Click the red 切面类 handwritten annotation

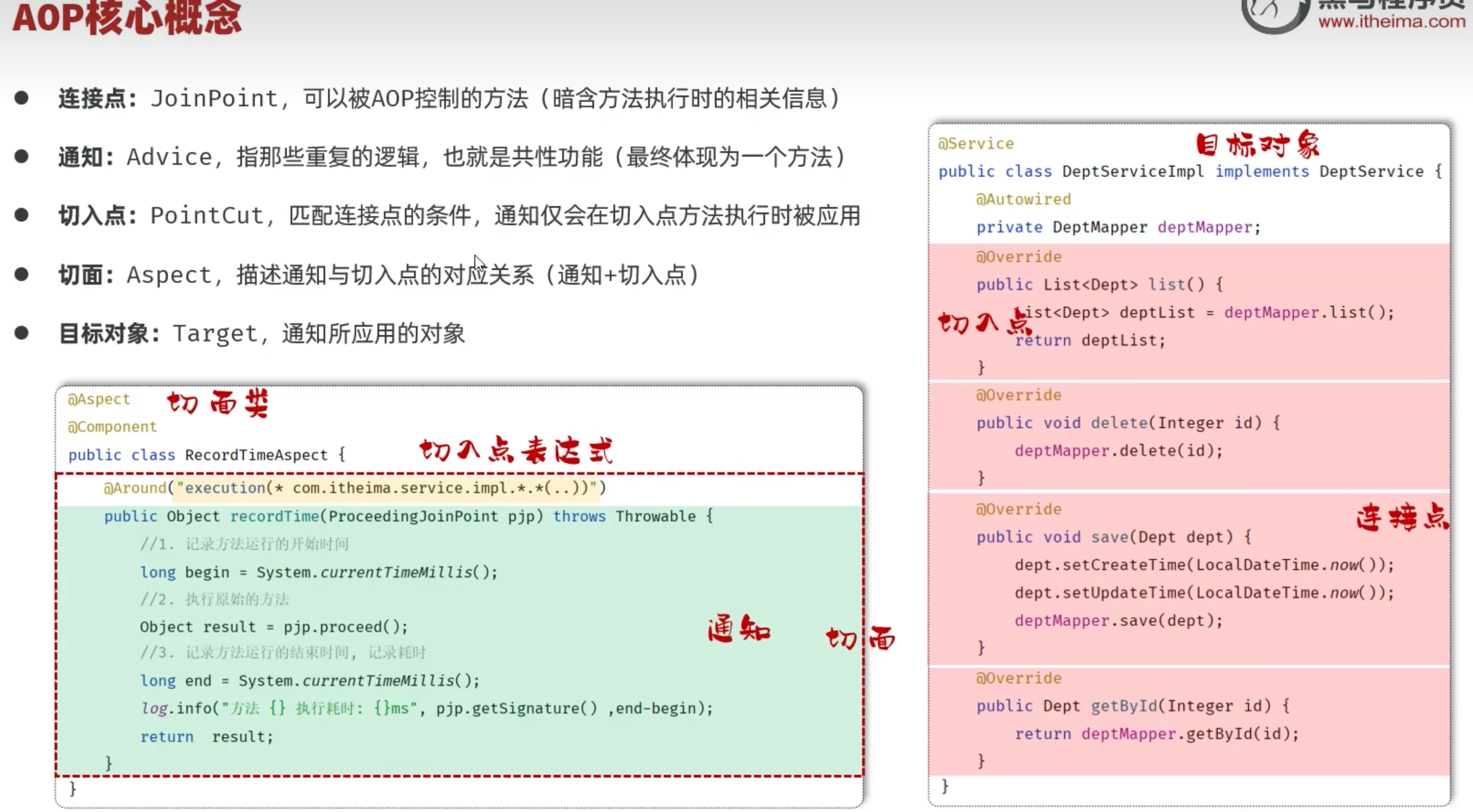coord(218,403)
